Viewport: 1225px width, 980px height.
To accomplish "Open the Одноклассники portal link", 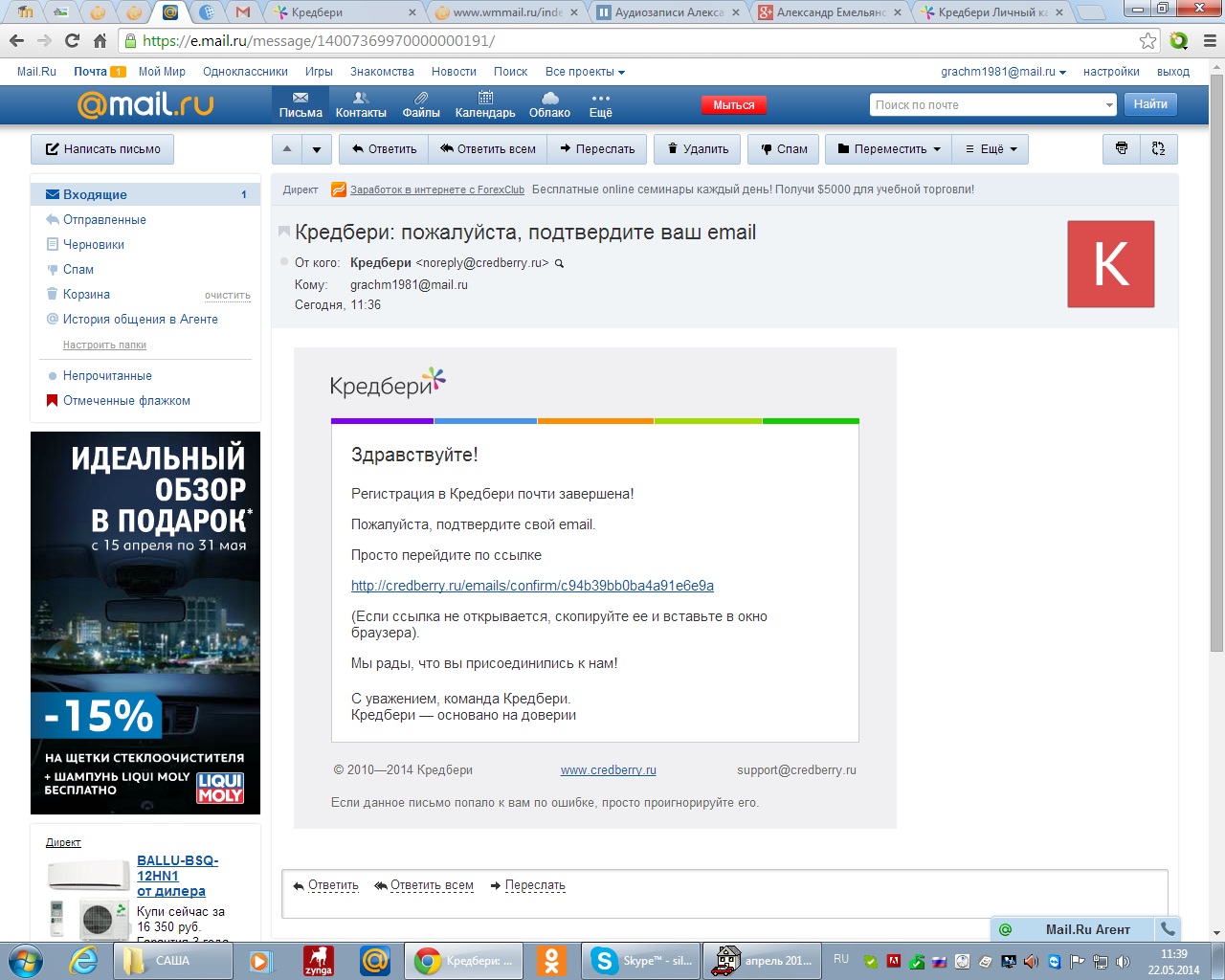I will [x=245, y=72].
